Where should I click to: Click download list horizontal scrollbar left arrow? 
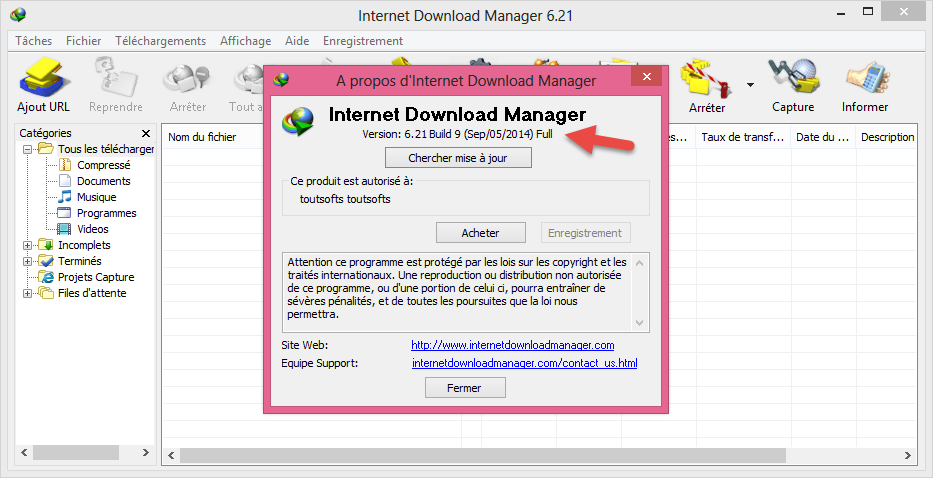(171, 455)
